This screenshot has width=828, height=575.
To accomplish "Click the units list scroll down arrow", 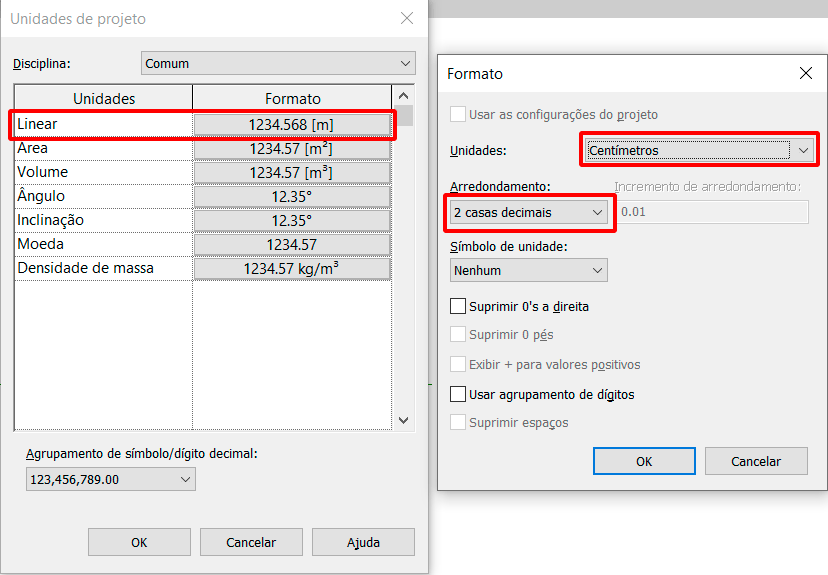I will 404,420.
